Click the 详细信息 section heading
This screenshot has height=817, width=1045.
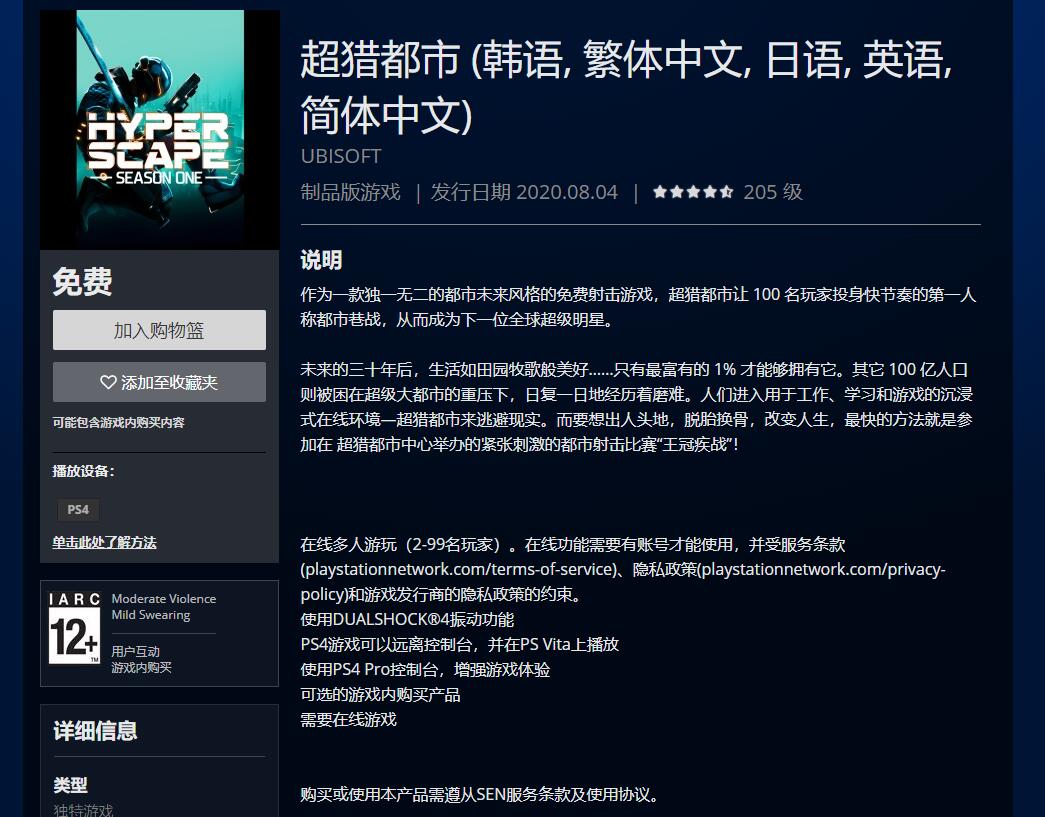click(96, 731)
